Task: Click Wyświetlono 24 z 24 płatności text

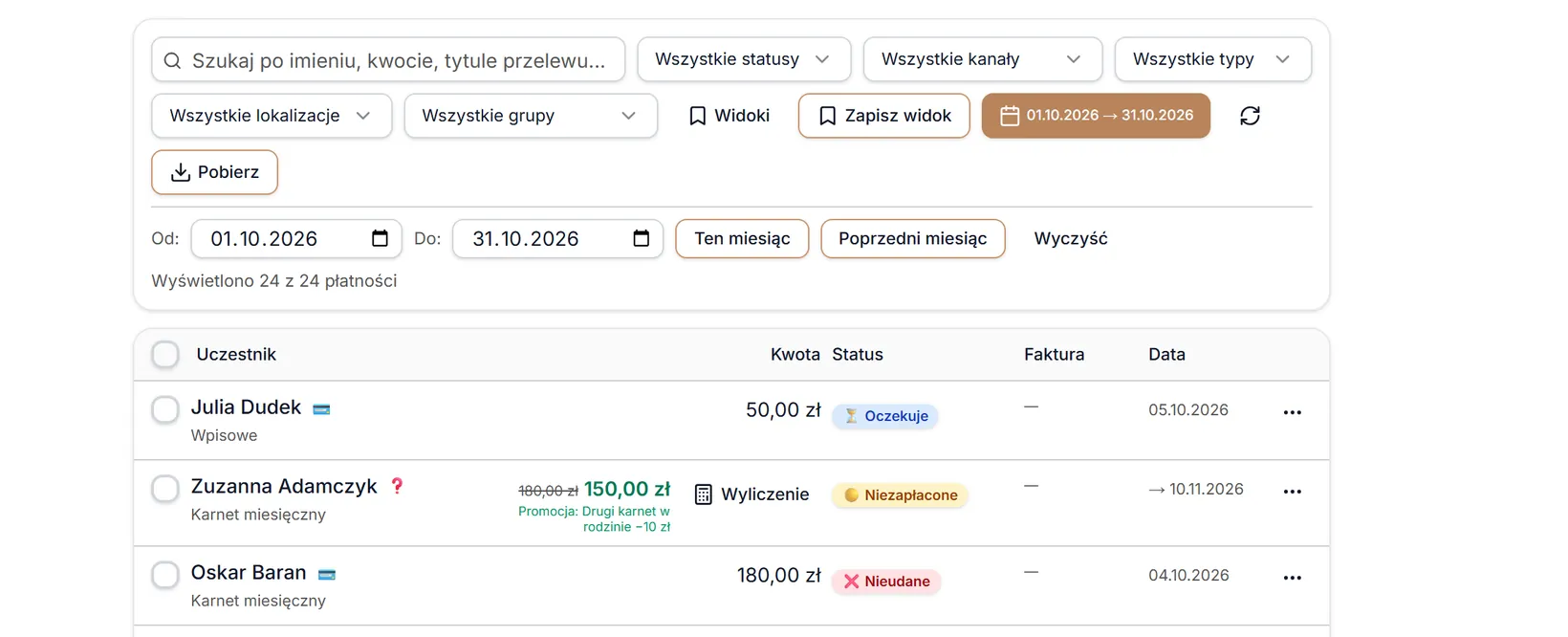Action: 274,281
